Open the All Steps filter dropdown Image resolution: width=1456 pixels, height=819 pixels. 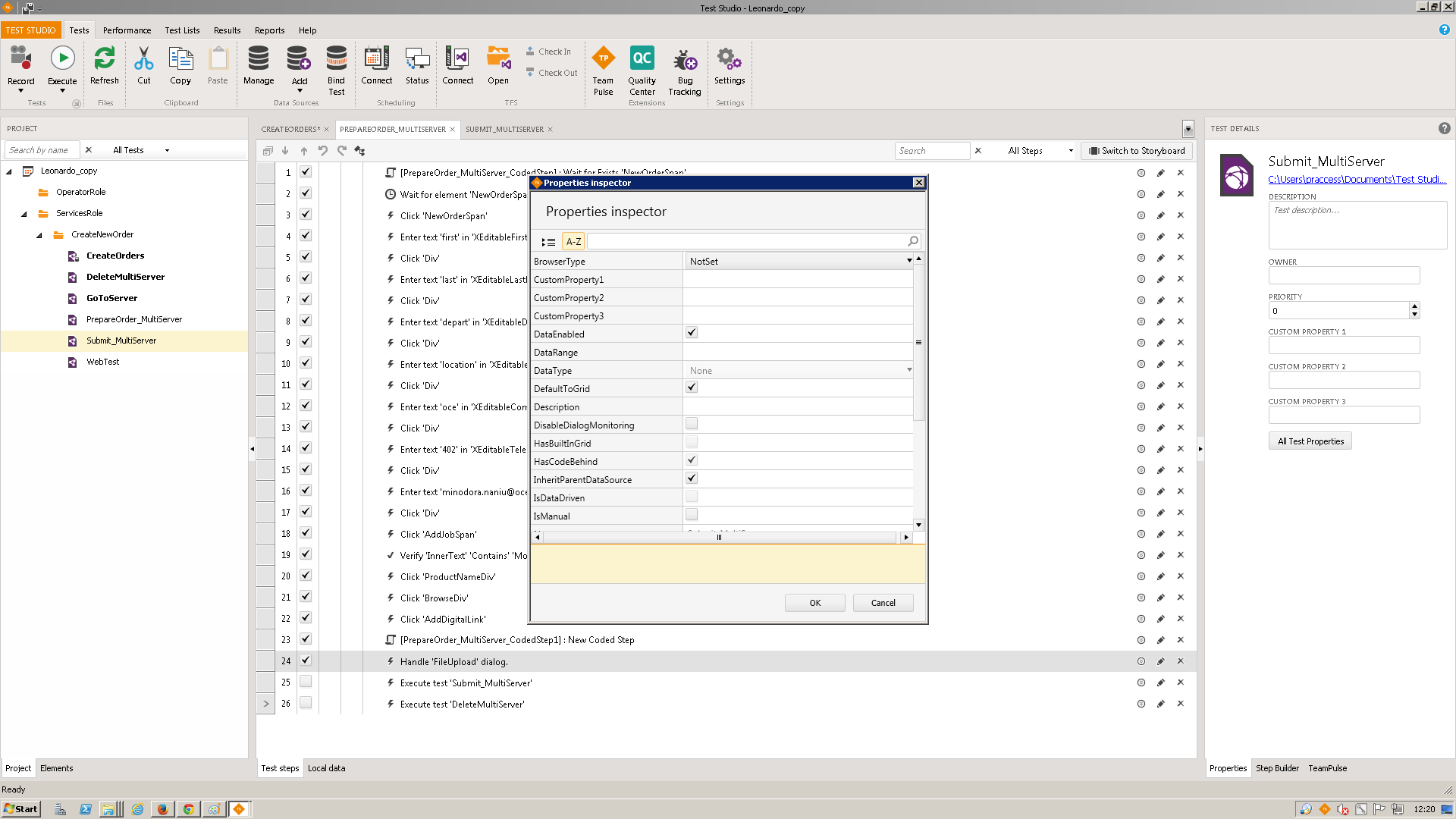point(1040,151)
